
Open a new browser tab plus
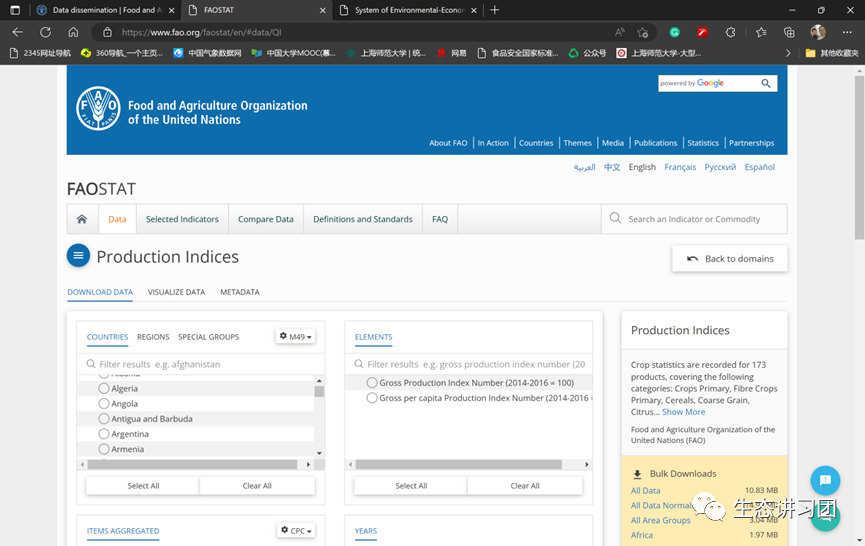[x=494, y=10]
